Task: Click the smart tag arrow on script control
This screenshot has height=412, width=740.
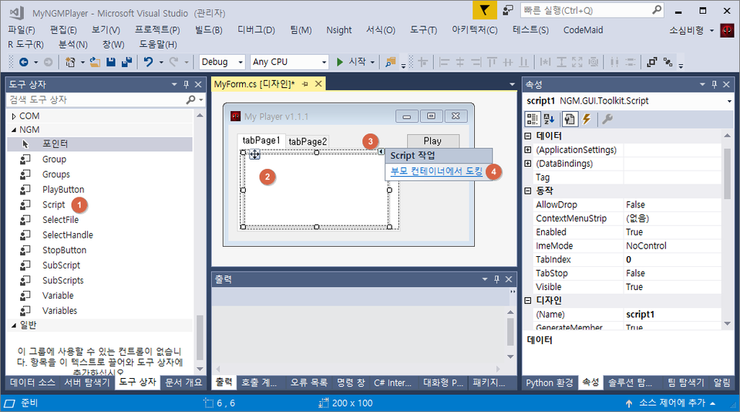Action: pyautogui.click(x=381, y=151)
